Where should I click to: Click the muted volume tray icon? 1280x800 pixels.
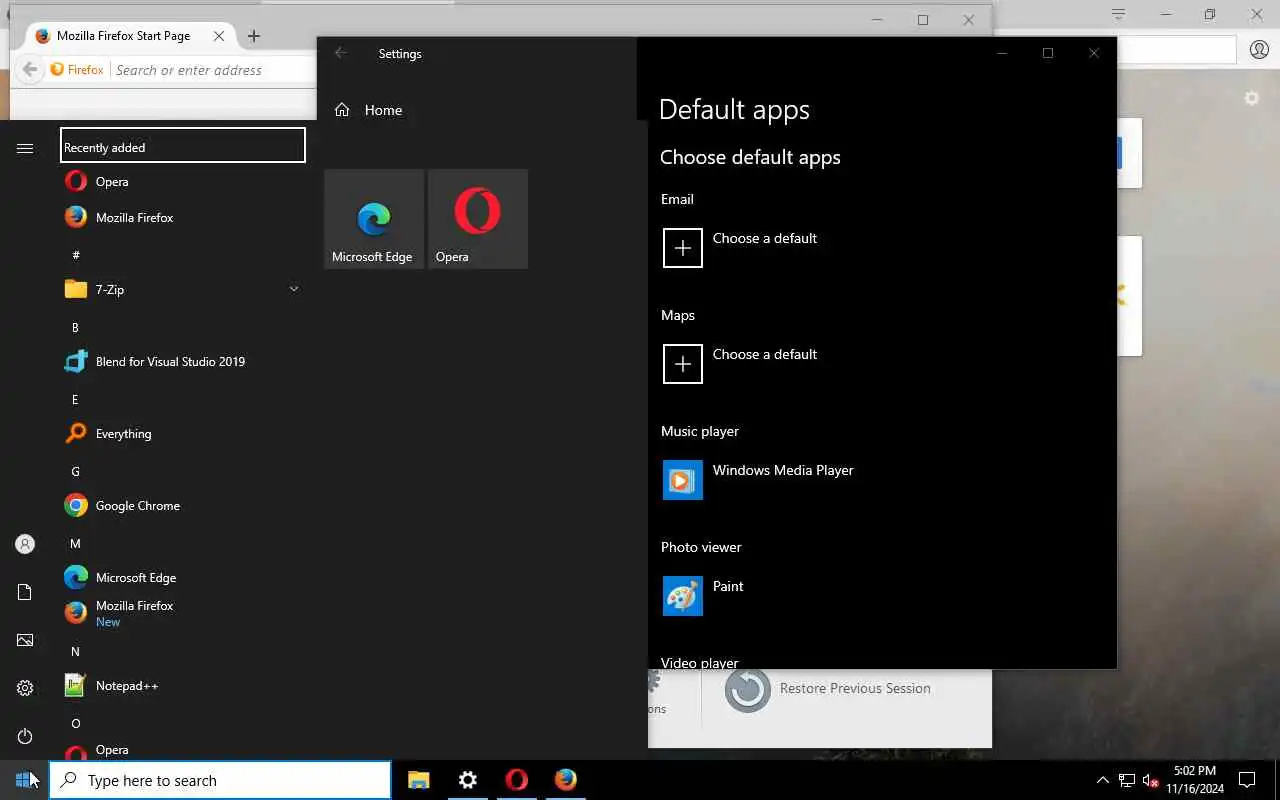pos(1150,780)
